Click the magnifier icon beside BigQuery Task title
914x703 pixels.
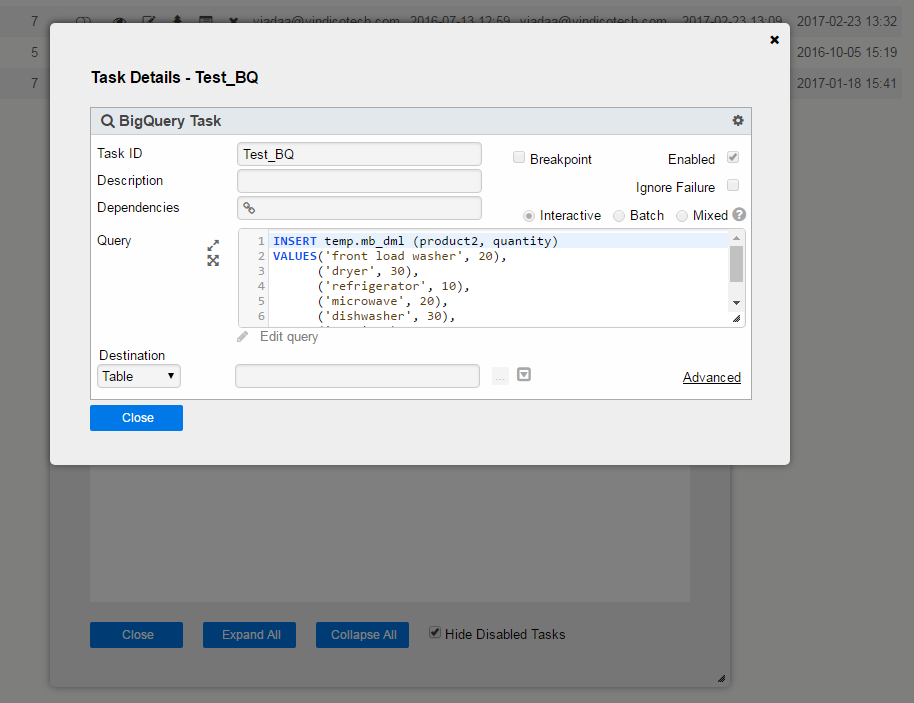pos(107,121)
